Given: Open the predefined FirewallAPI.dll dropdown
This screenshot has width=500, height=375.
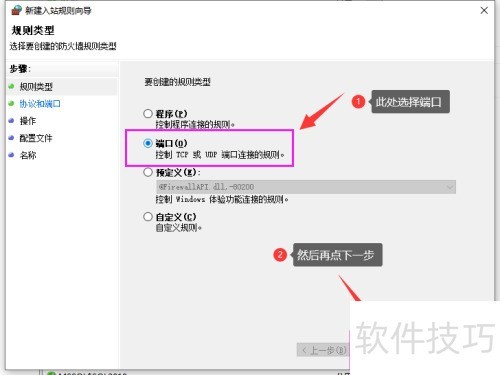Looking at the screenshot, I should pyautogui.click(x=306, y=187).
